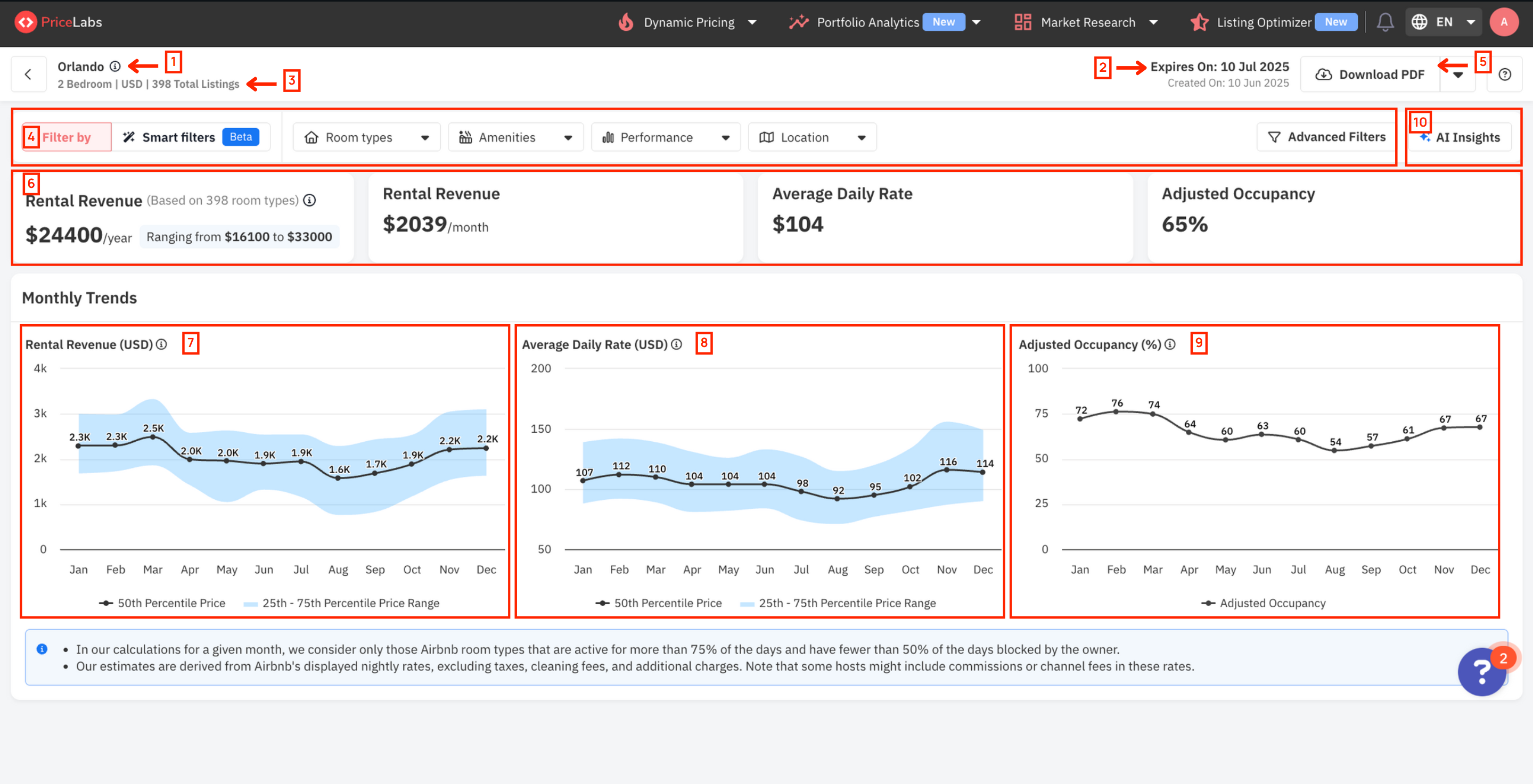The width and height of the screenshot is (1533, 784).
Task: Open the notifications bell
Action: pyautogui.click(x=1385, y=22)
